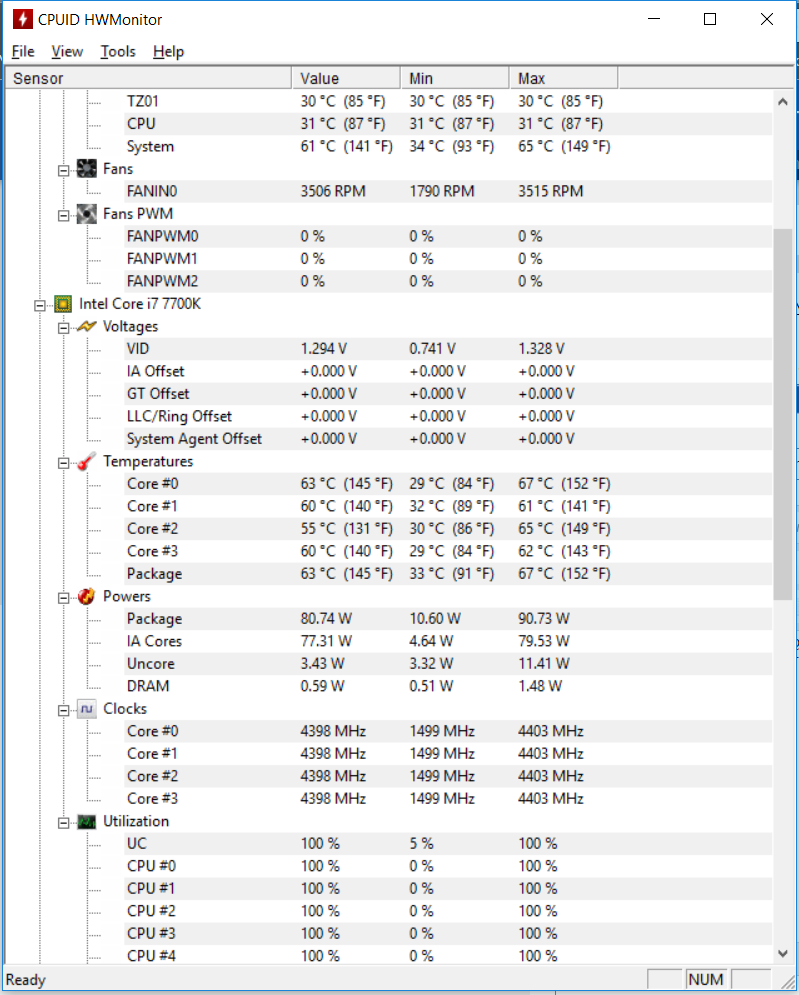Click the Temperatures thermometer icon
Screen dimensions: 799x995
click(x=86, y=461)
